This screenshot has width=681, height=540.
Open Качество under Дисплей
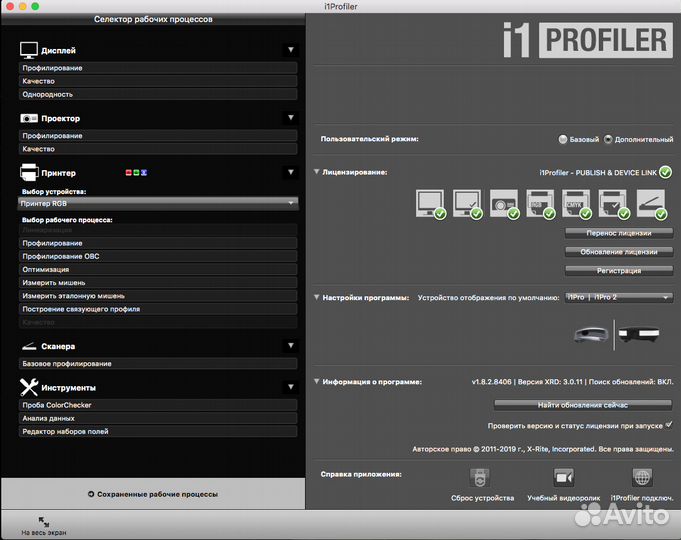pyautogui.click(x=158, y=81)
